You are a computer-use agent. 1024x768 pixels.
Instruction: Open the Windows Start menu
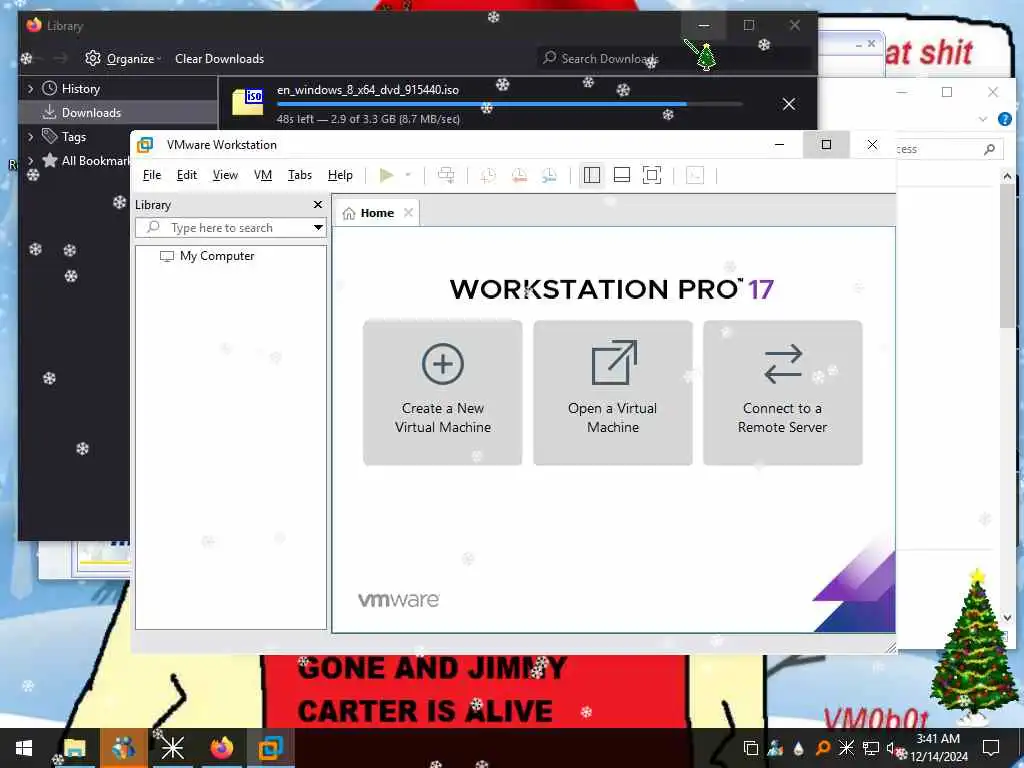click(24, 748)
